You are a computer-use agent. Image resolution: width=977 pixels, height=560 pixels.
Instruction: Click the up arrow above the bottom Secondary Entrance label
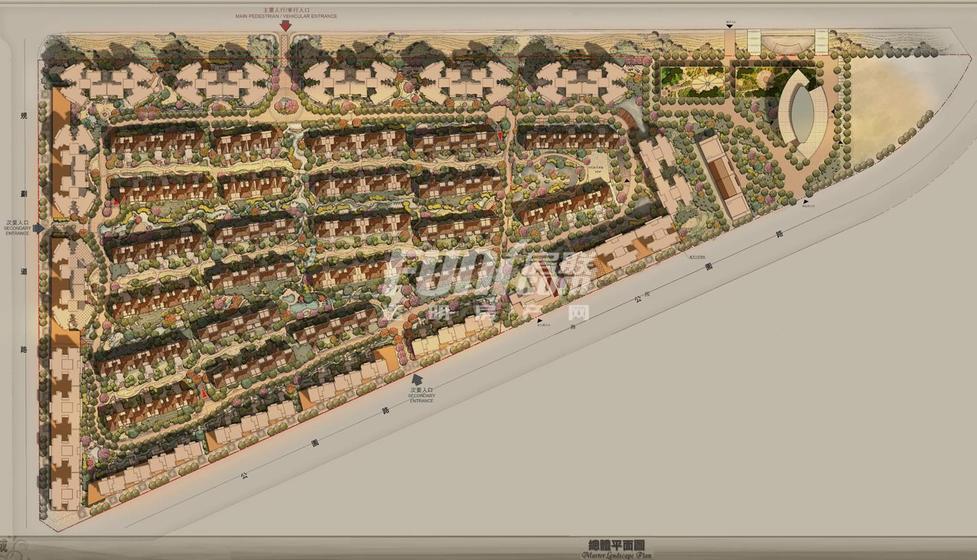click(x=417, y=379)
